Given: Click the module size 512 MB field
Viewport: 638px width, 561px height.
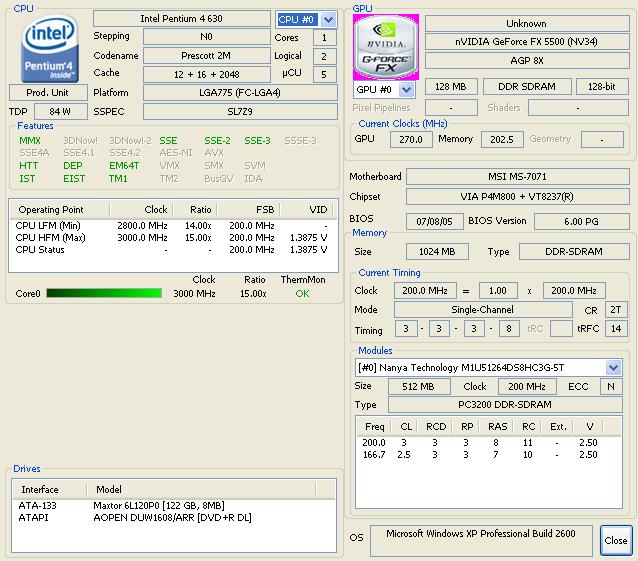Looking at the screenshot, I should click(x=419, y=386).
